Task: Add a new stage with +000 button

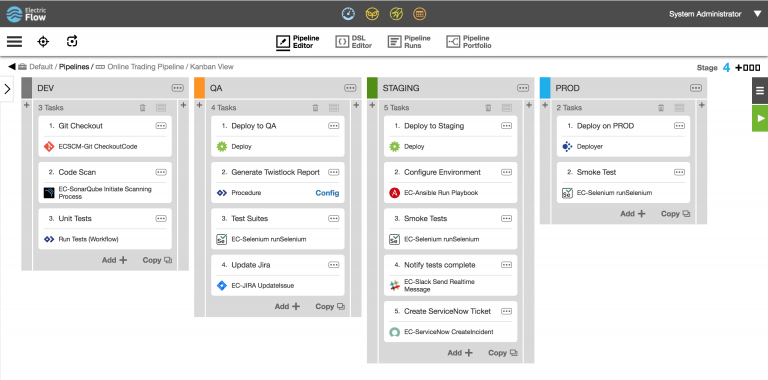Action: (x=748, y=68)
